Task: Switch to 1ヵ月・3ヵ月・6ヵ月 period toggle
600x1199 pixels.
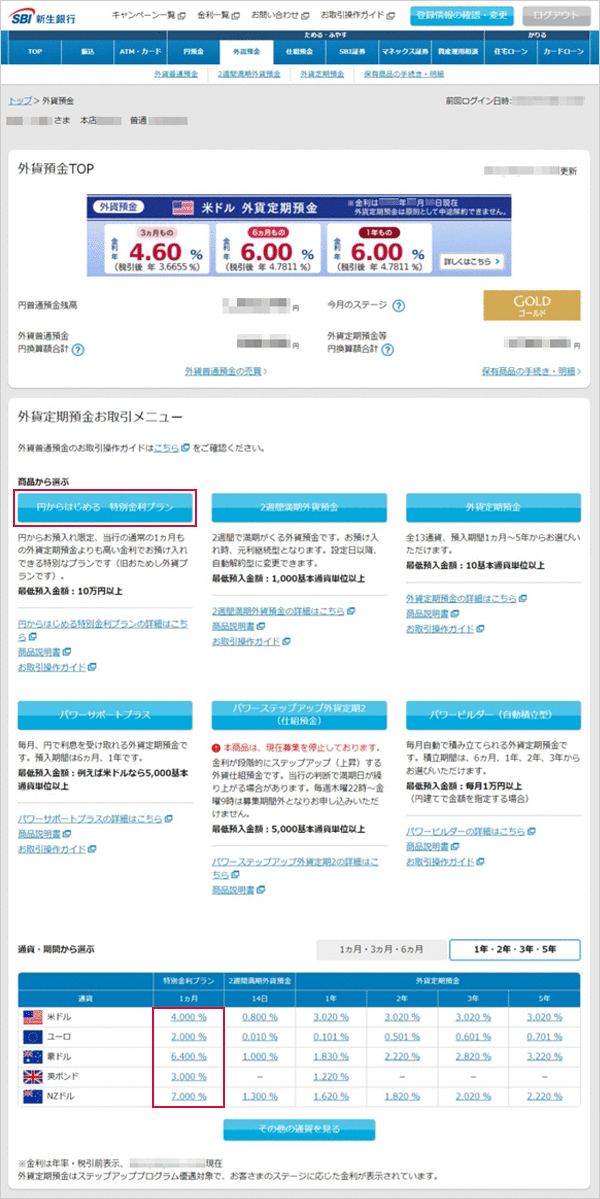Action: 380,950
